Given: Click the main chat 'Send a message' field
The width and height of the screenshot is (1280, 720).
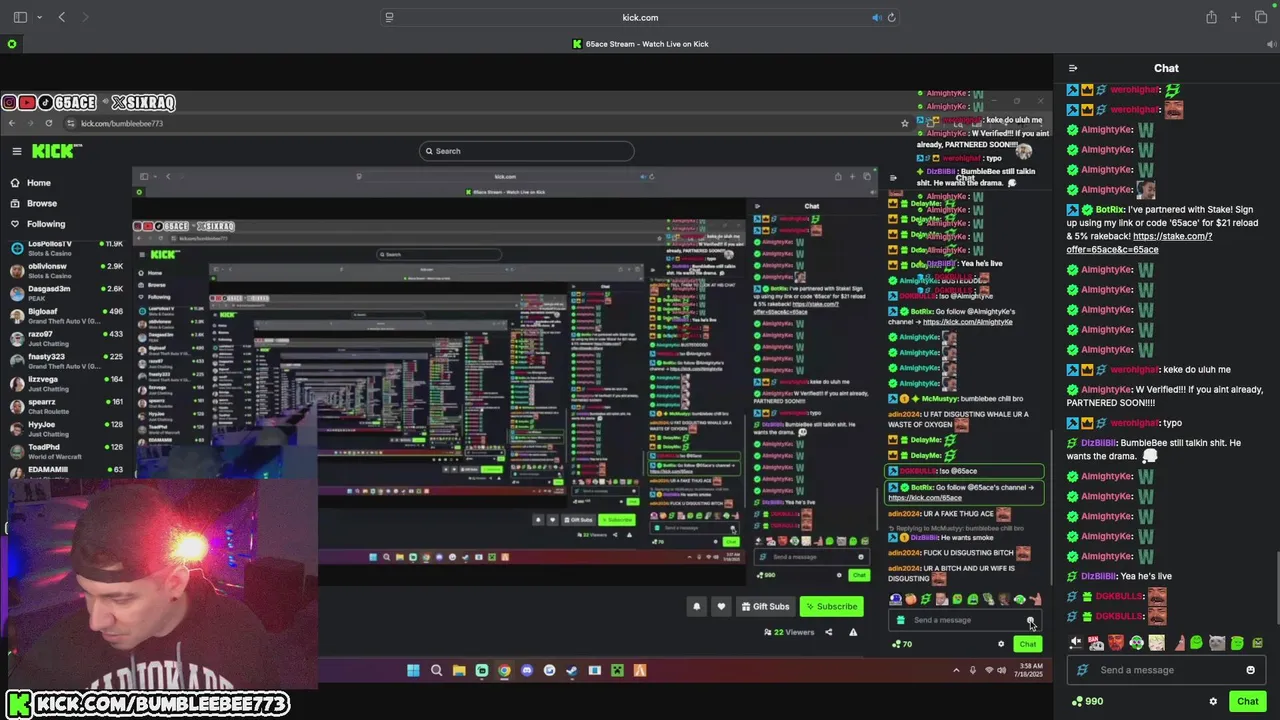Looking at the screenshot, I should tap(1166, 670).
